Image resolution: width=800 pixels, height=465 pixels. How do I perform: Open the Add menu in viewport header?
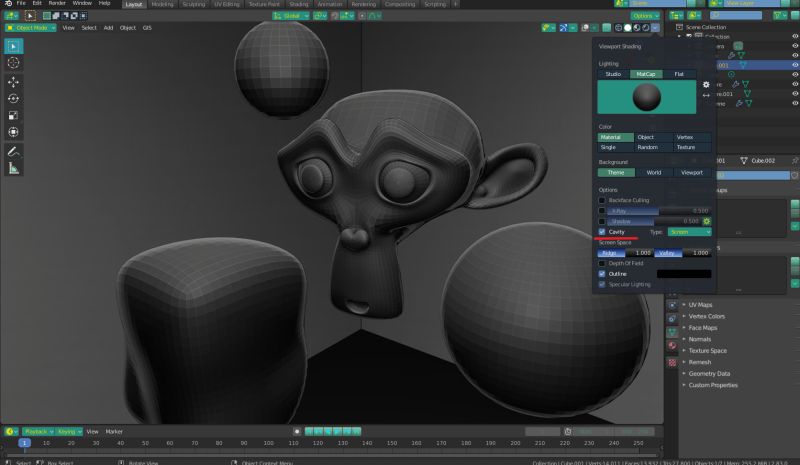108,28
